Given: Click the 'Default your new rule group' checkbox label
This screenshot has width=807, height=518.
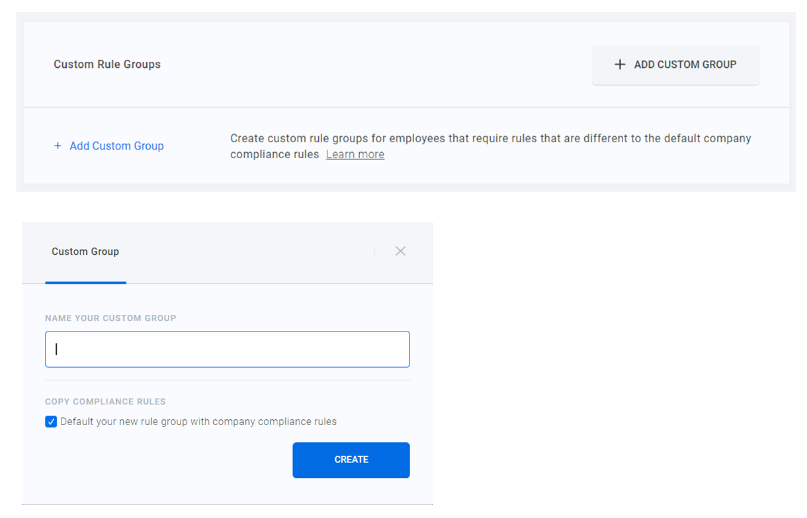Looking at the screenshot, I should click(198, 422).
